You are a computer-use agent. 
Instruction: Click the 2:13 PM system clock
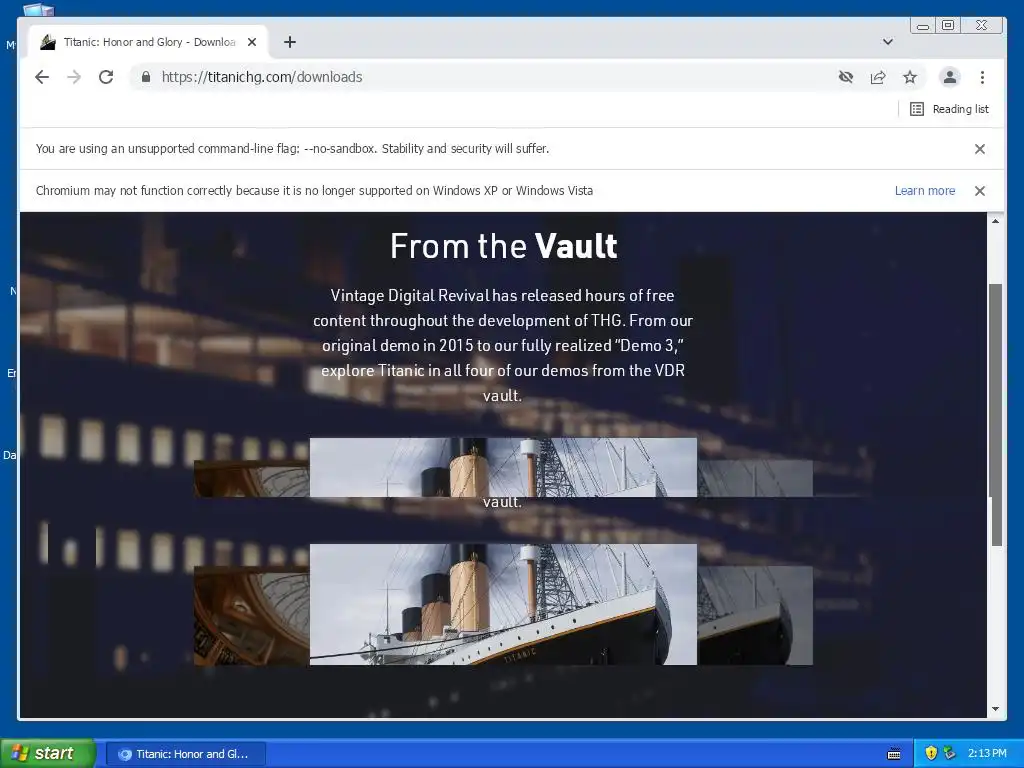coord(987,753)
